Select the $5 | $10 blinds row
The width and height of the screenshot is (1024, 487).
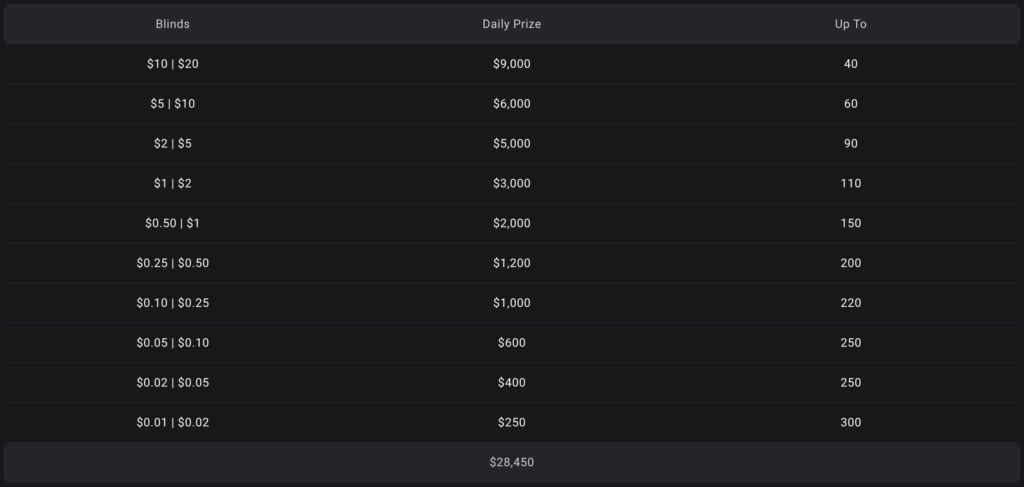pos(173,104)
